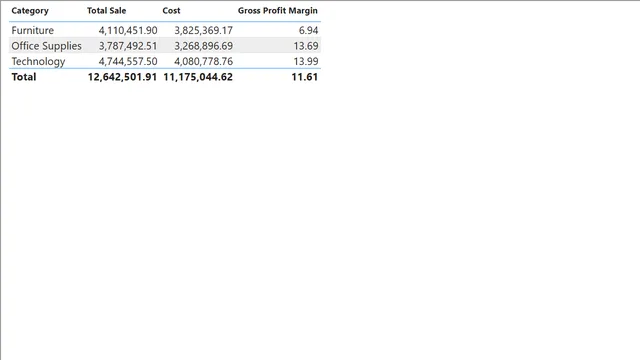Select the Furniture category row label
640x360 pixels.
33,30
